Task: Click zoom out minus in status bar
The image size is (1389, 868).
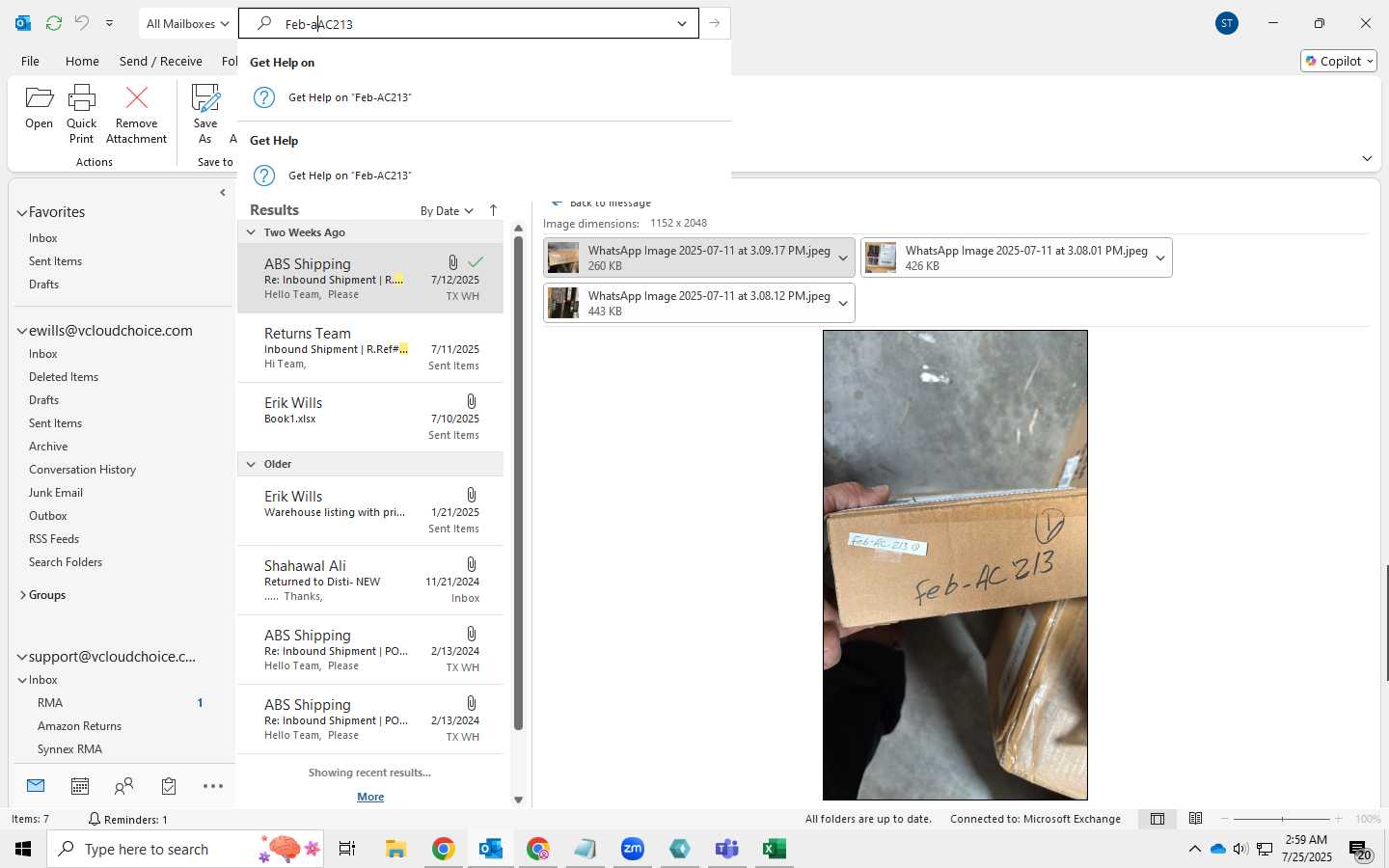Action: (x=1226, y=819)
